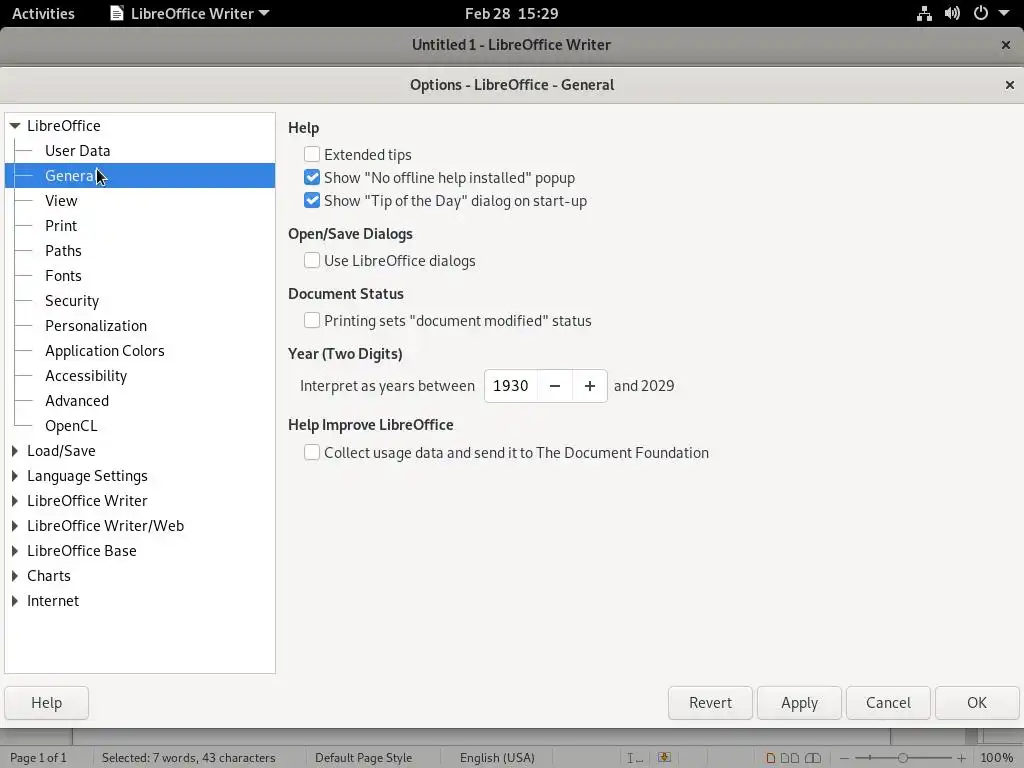Viewport: 1024px width, 768px height.
Task: Click the Apply button
Action: [799, 703]
